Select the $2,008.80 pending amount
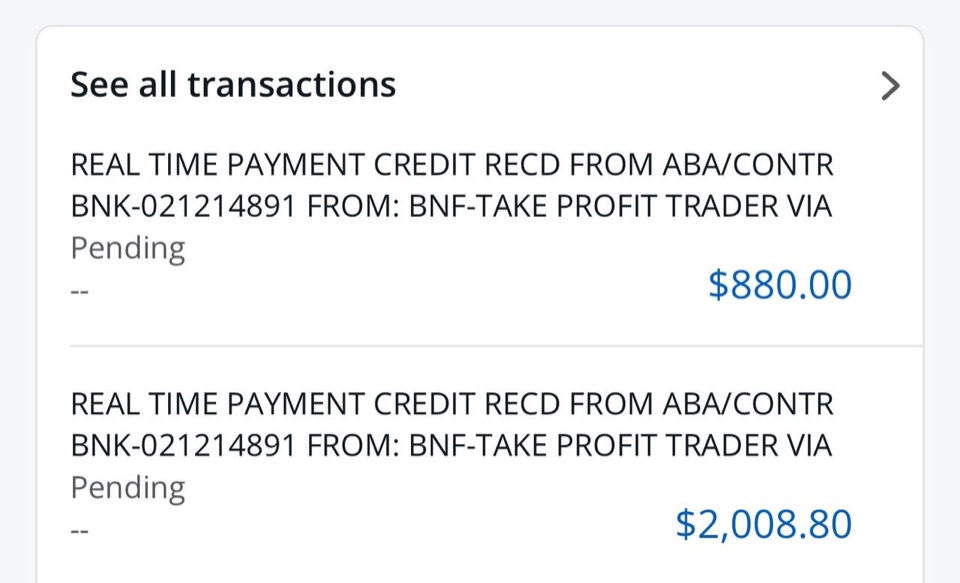The height and width of the screenshot is (583, 960). (763, 524)
